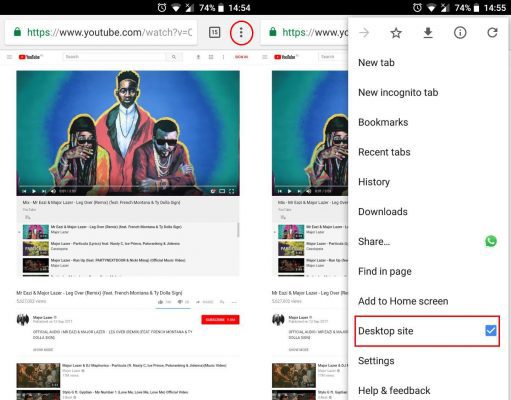Like the video with the thumbs-up icon
The height and width of the screenshot is (400, 511).
tap(161, 302)
